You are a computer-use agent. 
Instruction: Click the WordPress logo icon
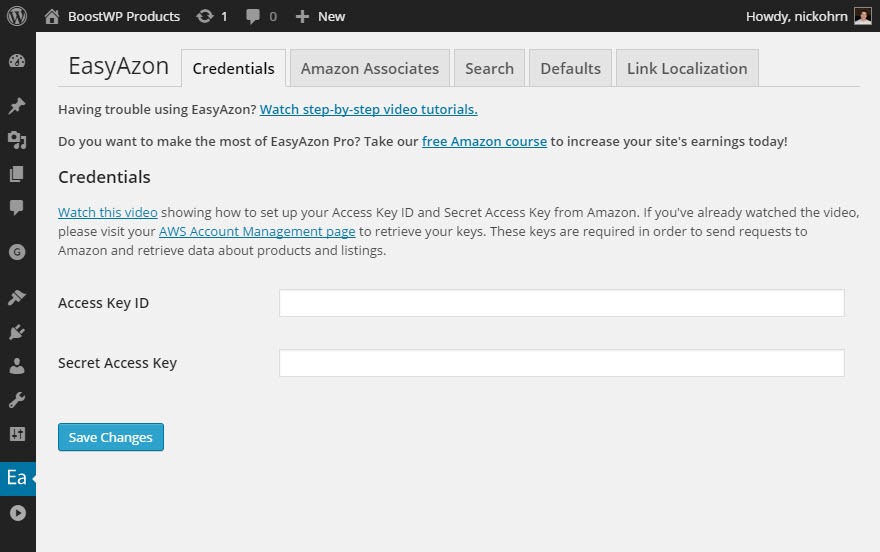tap(17, 16)
